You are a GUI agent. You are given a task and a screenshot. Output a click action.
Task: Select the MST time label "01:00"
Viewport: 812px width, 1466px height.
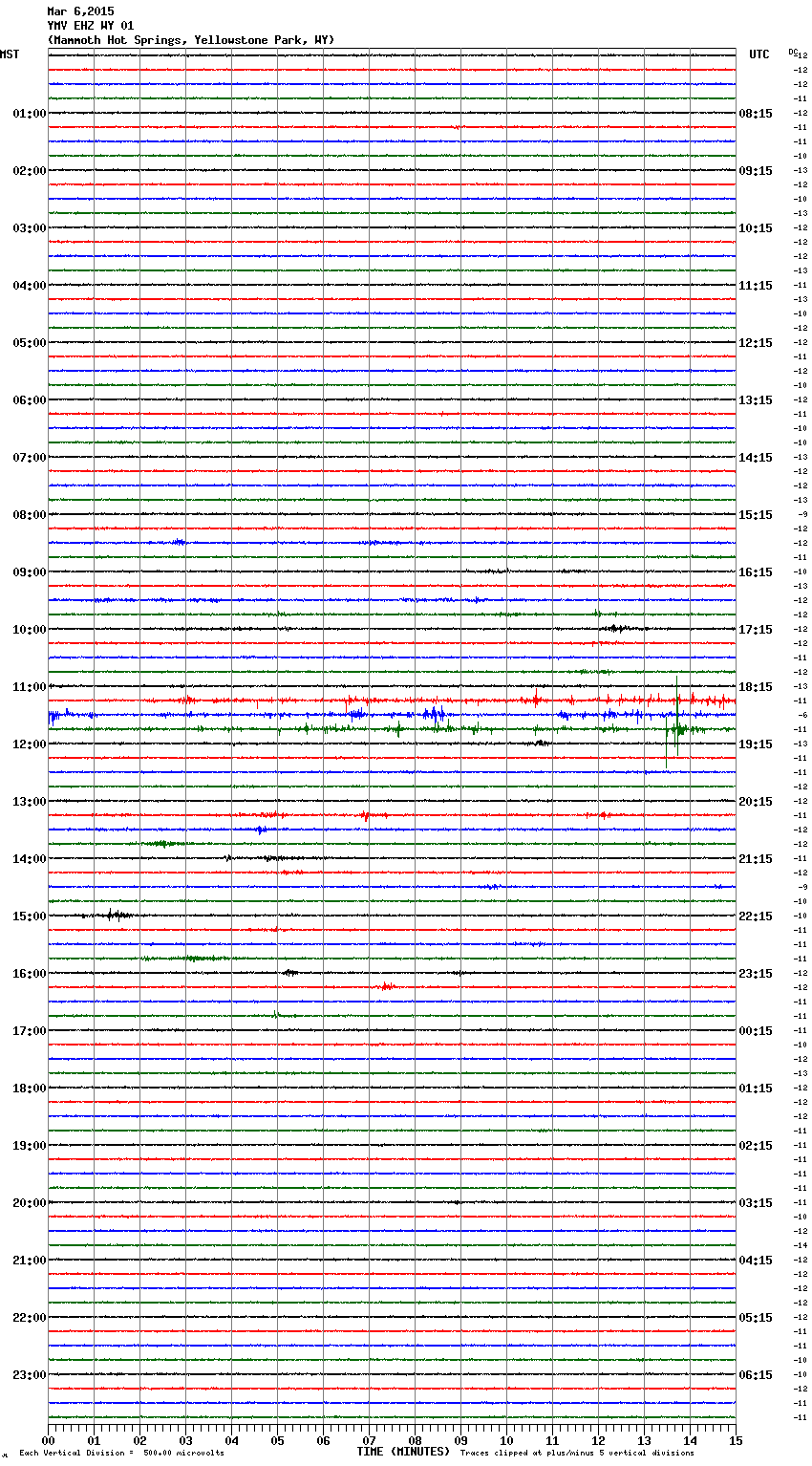pos(30,114)
